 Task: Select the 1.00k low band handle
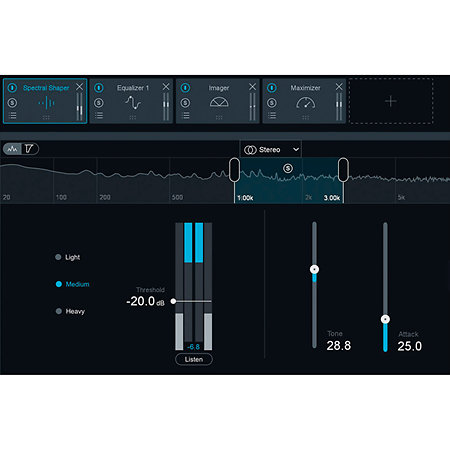234,170
